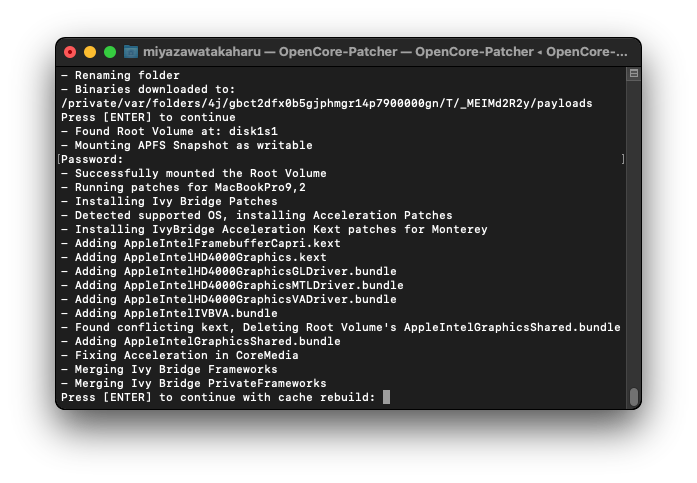Click the line "Renaming folder"
The image size is (697, 483).
120,75
